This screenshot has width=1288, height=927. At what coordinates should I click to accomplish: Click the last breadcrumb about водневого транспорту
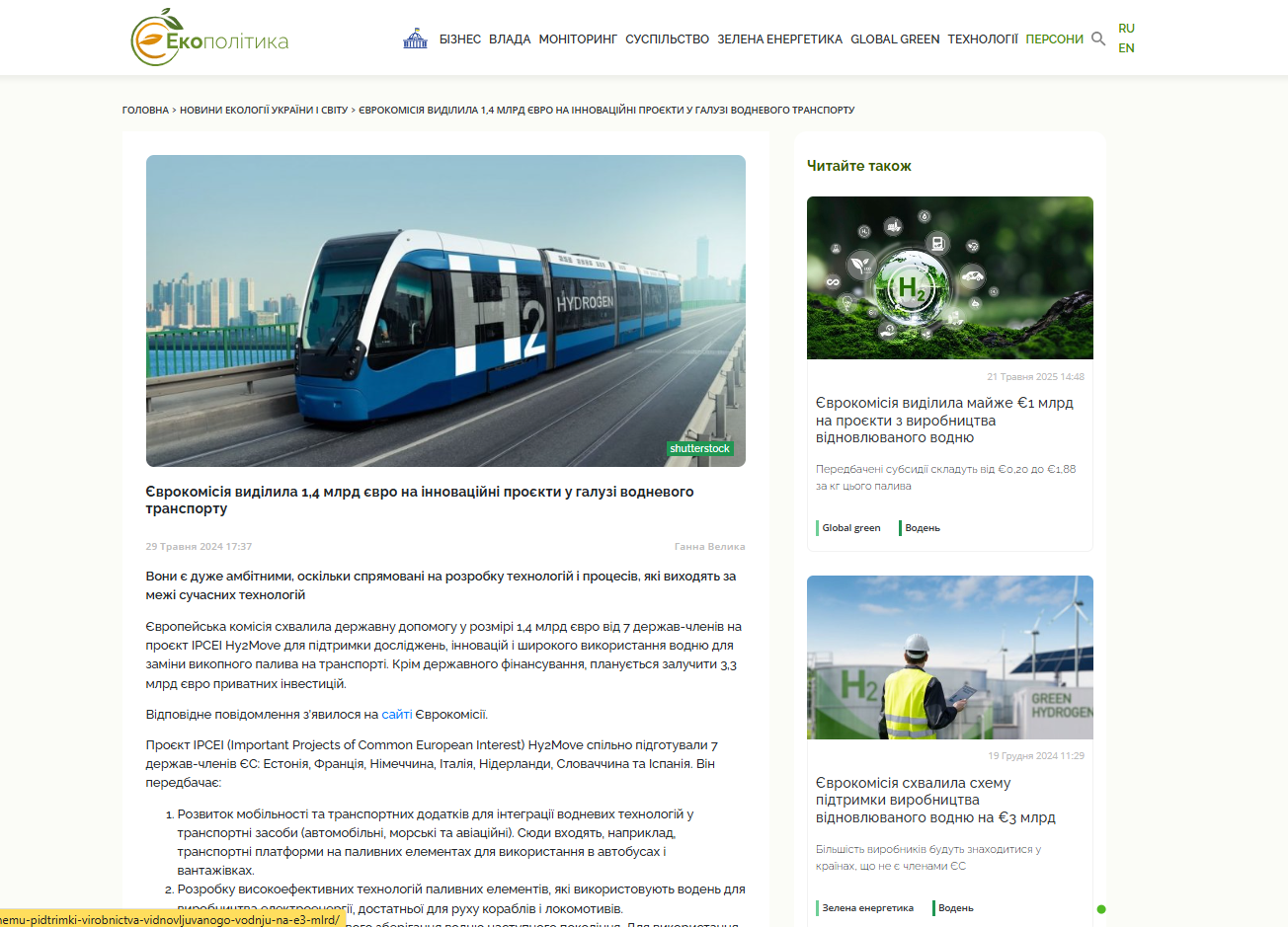[606, 111]
